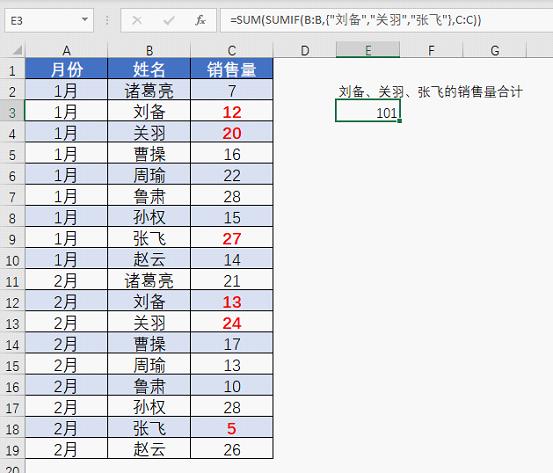This screenshot has height=473, width=553.
Task: Click red value 13 in row 12
Action: click(x=232, y=301)
